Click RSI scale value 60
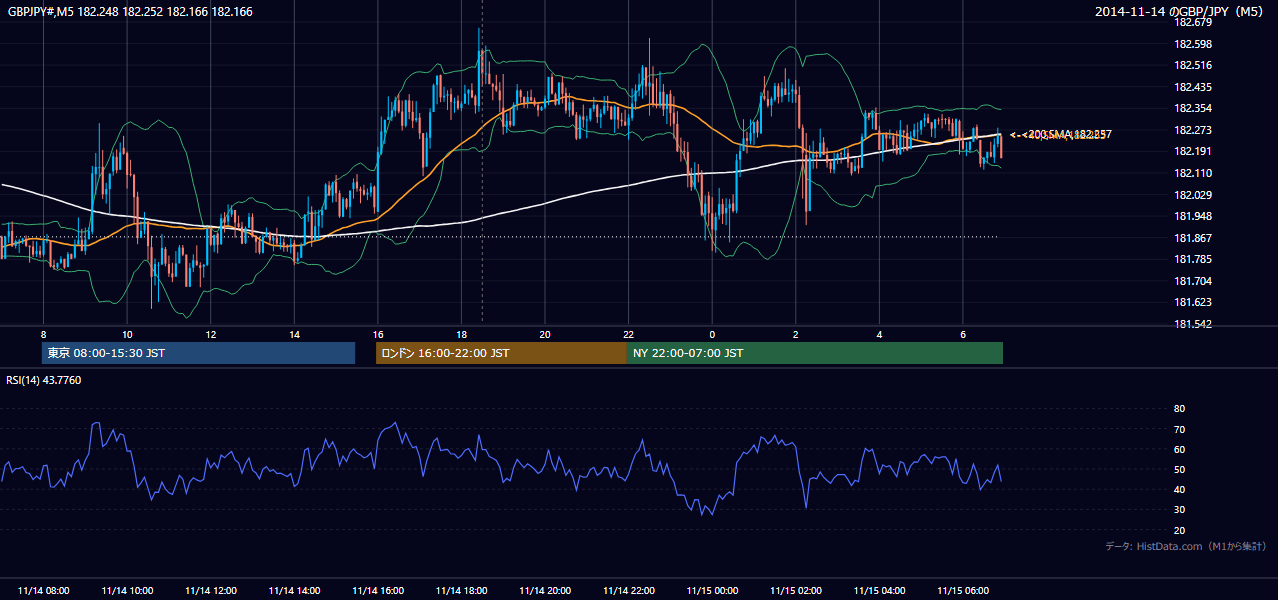The image size is (1278, 600). (1179, 449)
